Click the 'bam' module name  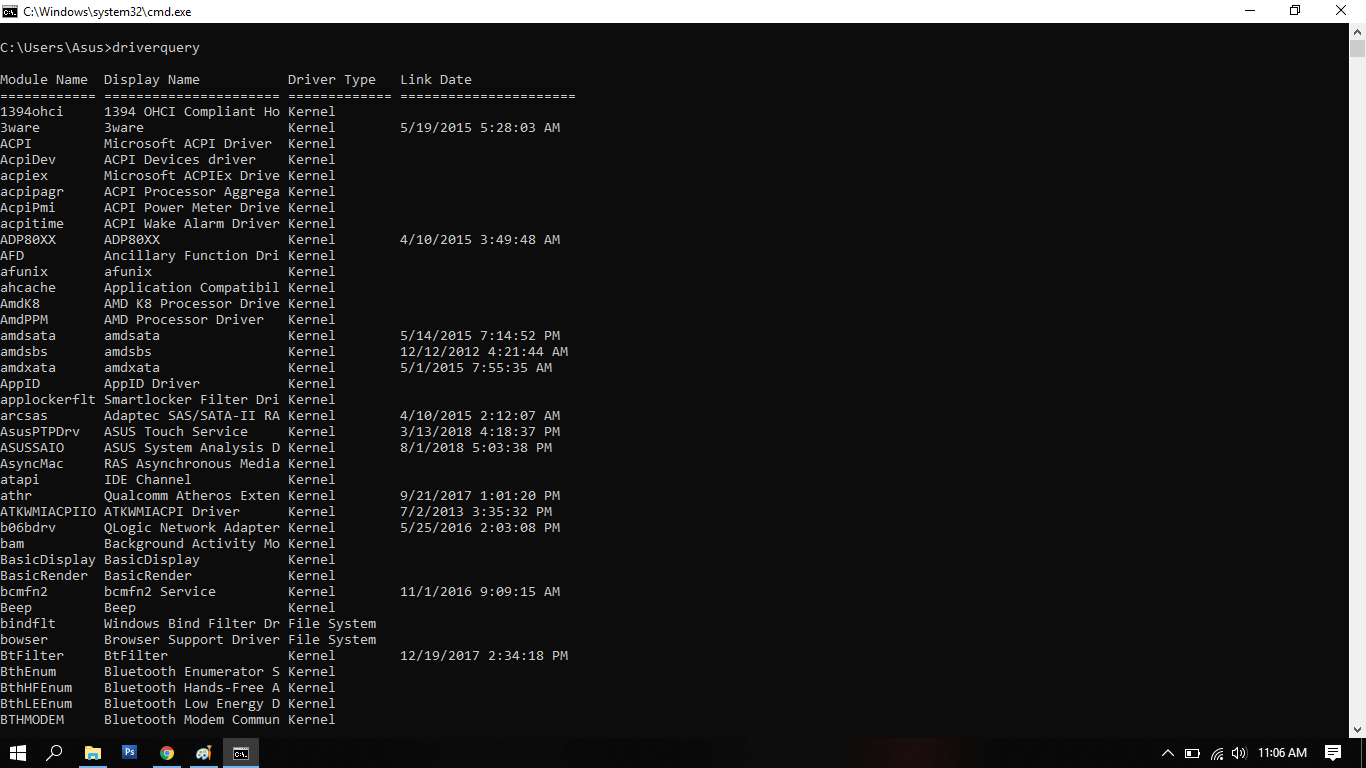pyautogui.click(x=12, y=544)
